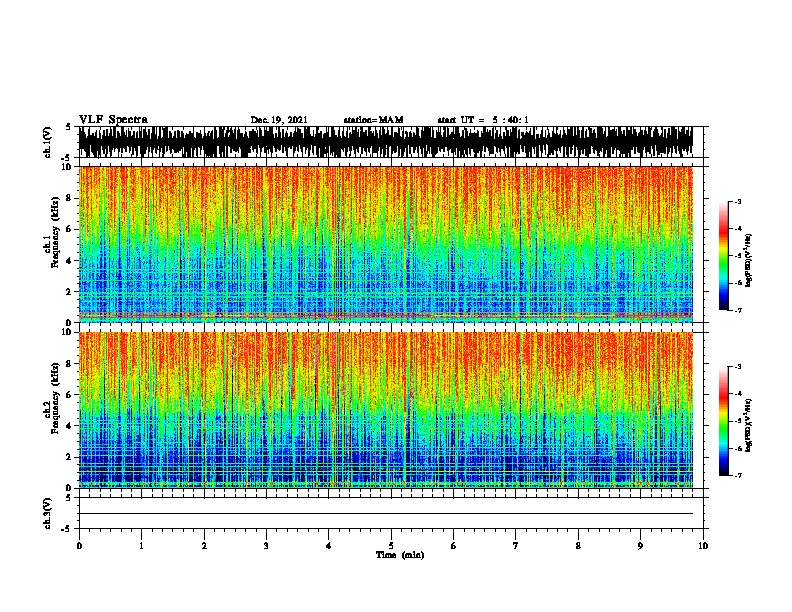Click the "5" tick label on the time axis
This screenshot has width=792, height=612.
point(391,546)
